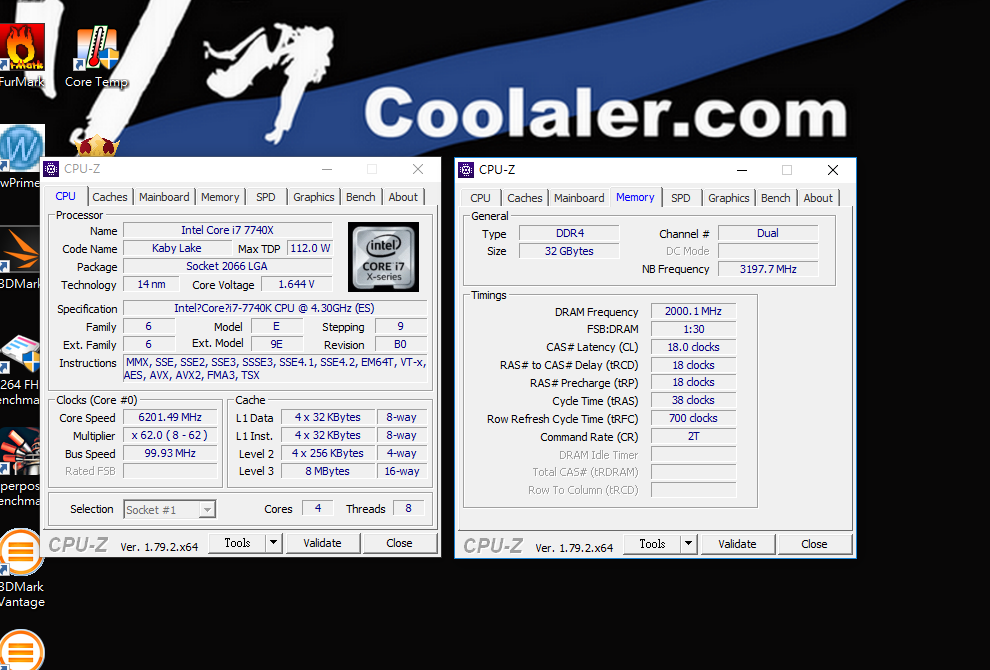The height and width of the screenshot is (670, 990).
Task: Click the FSB:DRAM value '1:30'
Action: (693, 329)
